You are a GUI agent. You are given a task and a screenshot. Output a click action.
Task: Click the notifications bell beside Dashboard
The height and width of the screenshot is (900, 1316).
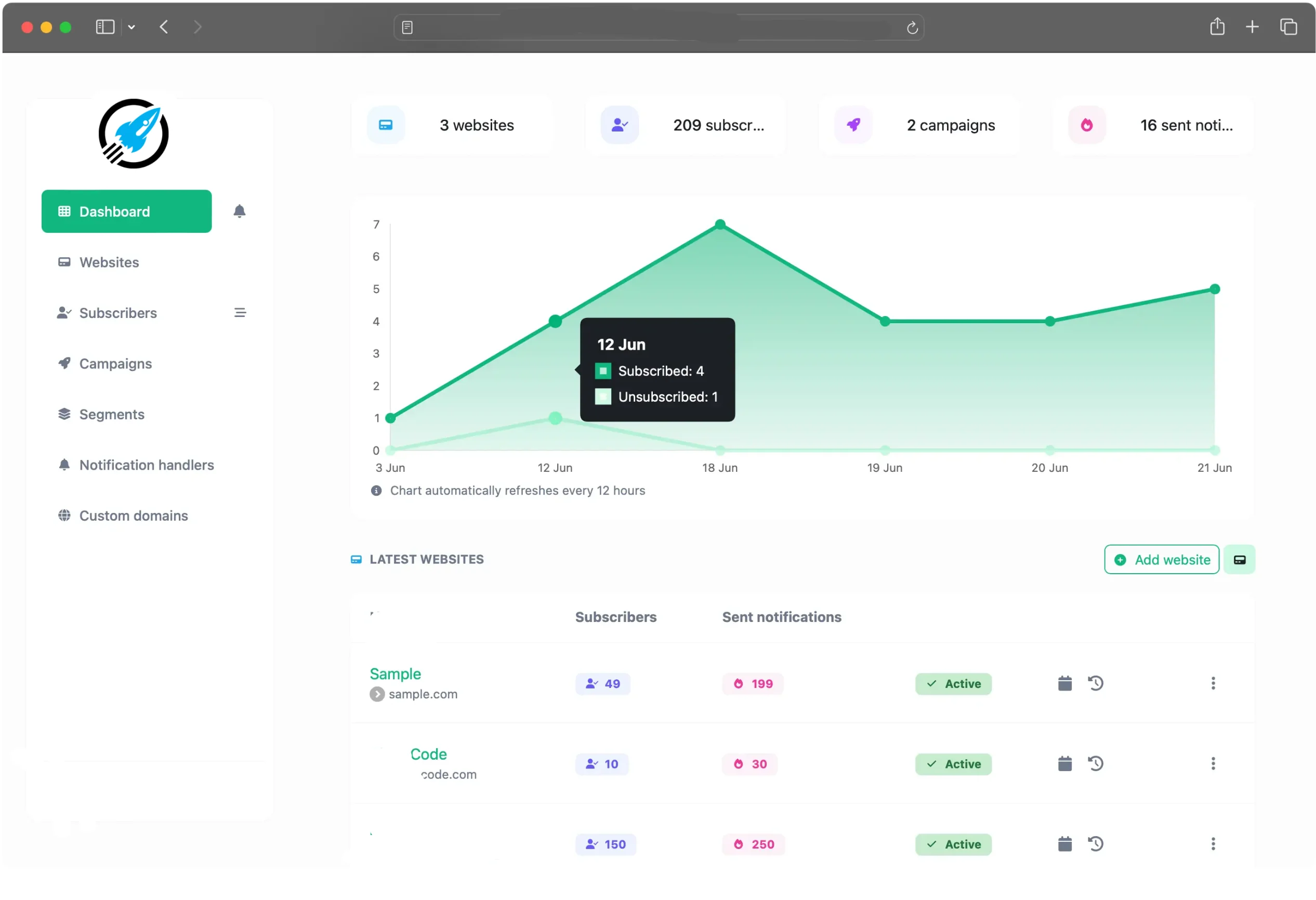pos(240,211)
